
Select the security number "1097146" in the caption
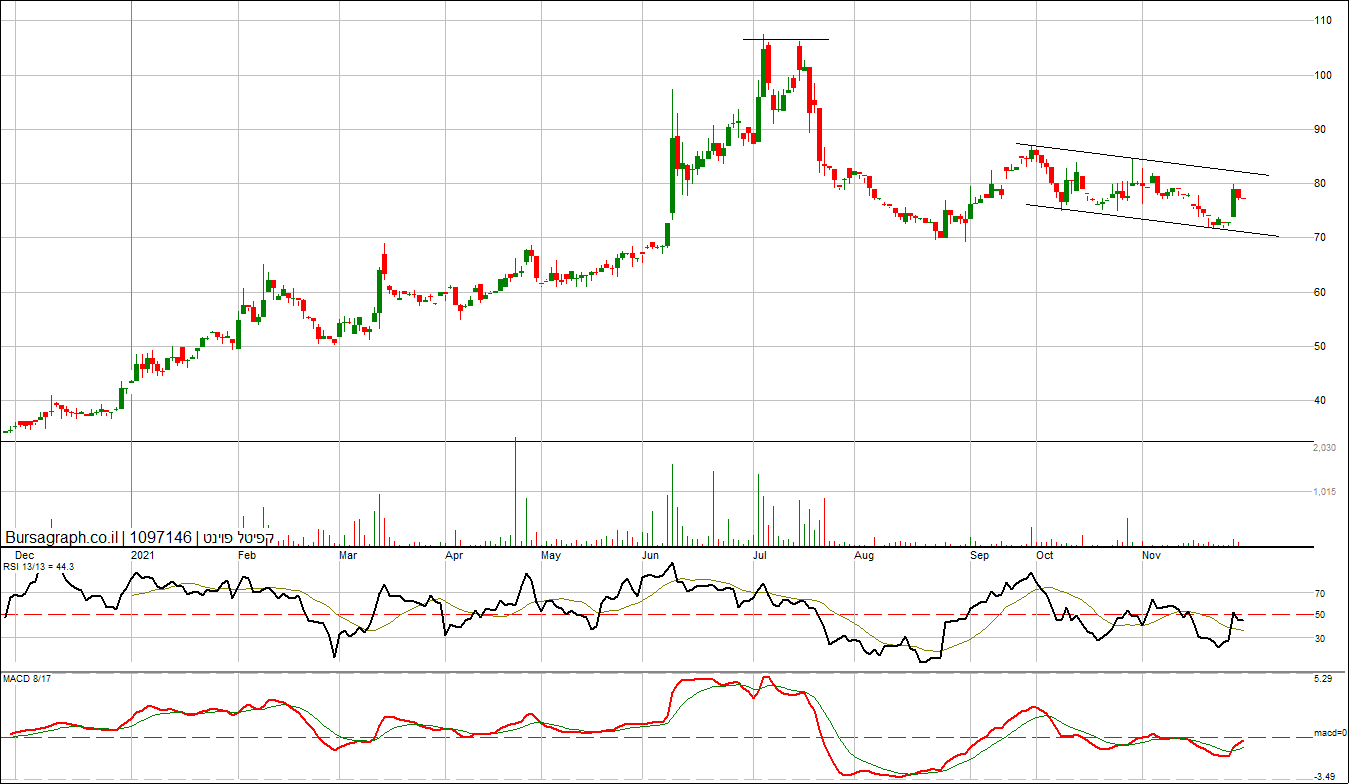click(x=161, y=537)
